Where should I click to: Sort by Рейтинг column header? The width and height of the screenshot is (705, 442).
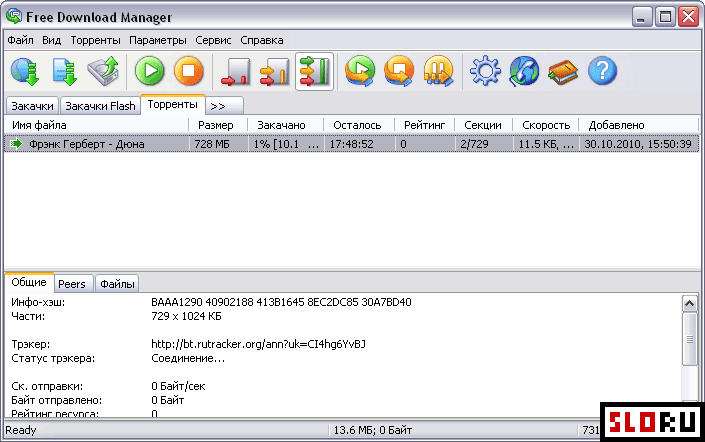click(424, 125)
